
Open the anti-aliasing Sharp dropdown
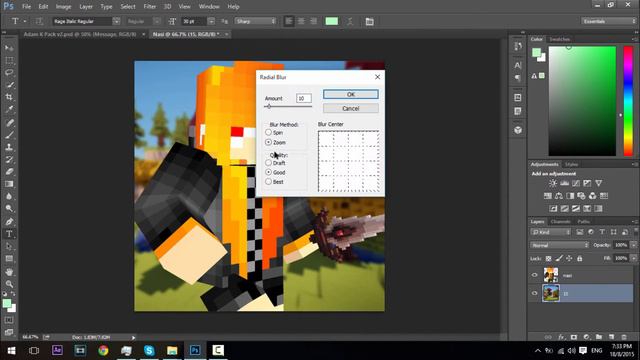tap(255, 21)
